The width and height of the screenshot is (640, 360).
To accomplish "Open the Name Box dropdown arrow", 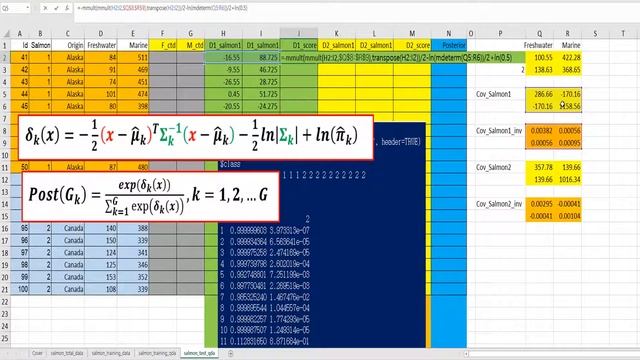I will (x=27, y=8).
